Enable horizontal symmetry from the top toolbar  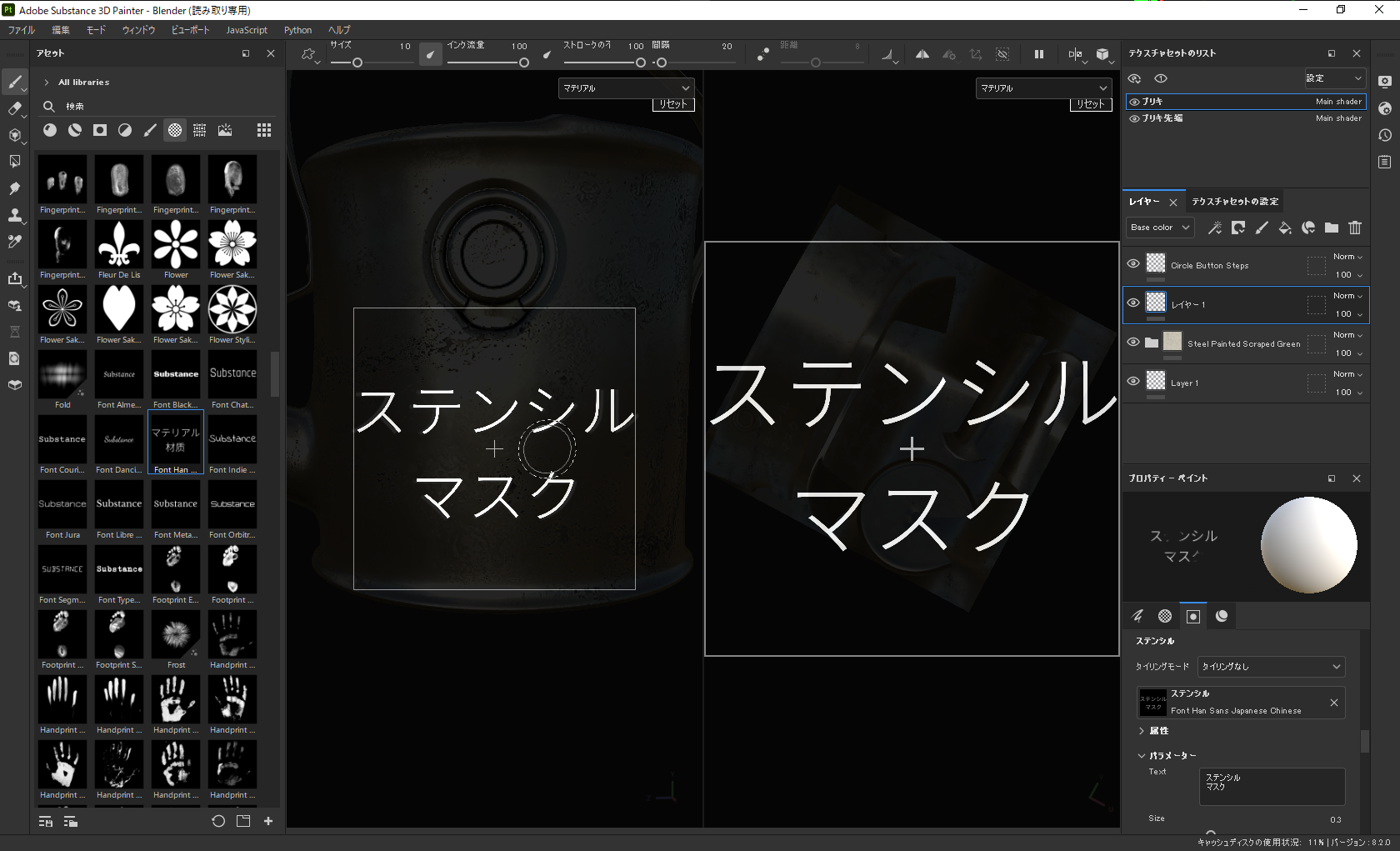[922, 54]
